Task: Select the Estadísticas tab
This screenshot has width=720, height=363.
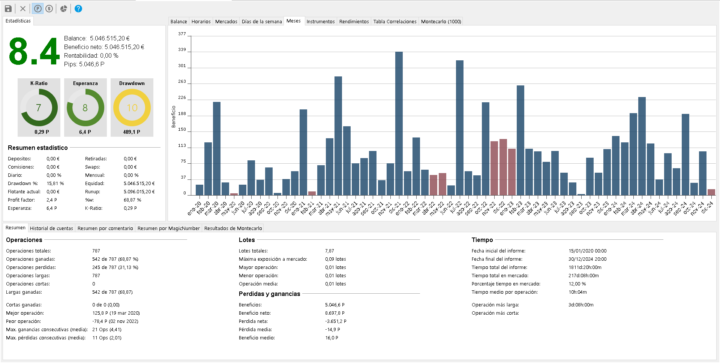Action: pos(18,21)
